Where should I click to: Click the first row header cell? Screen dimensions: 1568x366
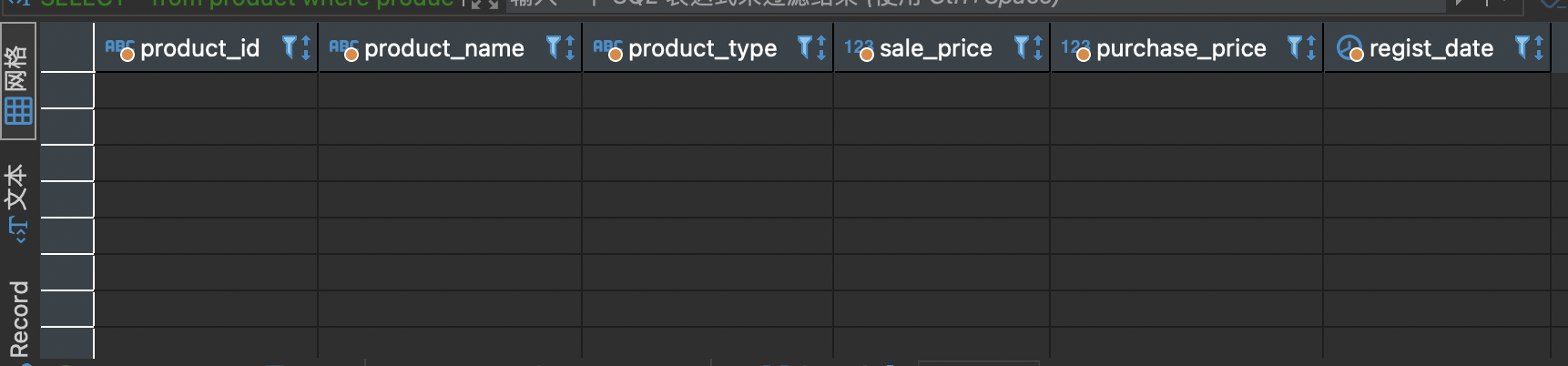coord(67,90)
